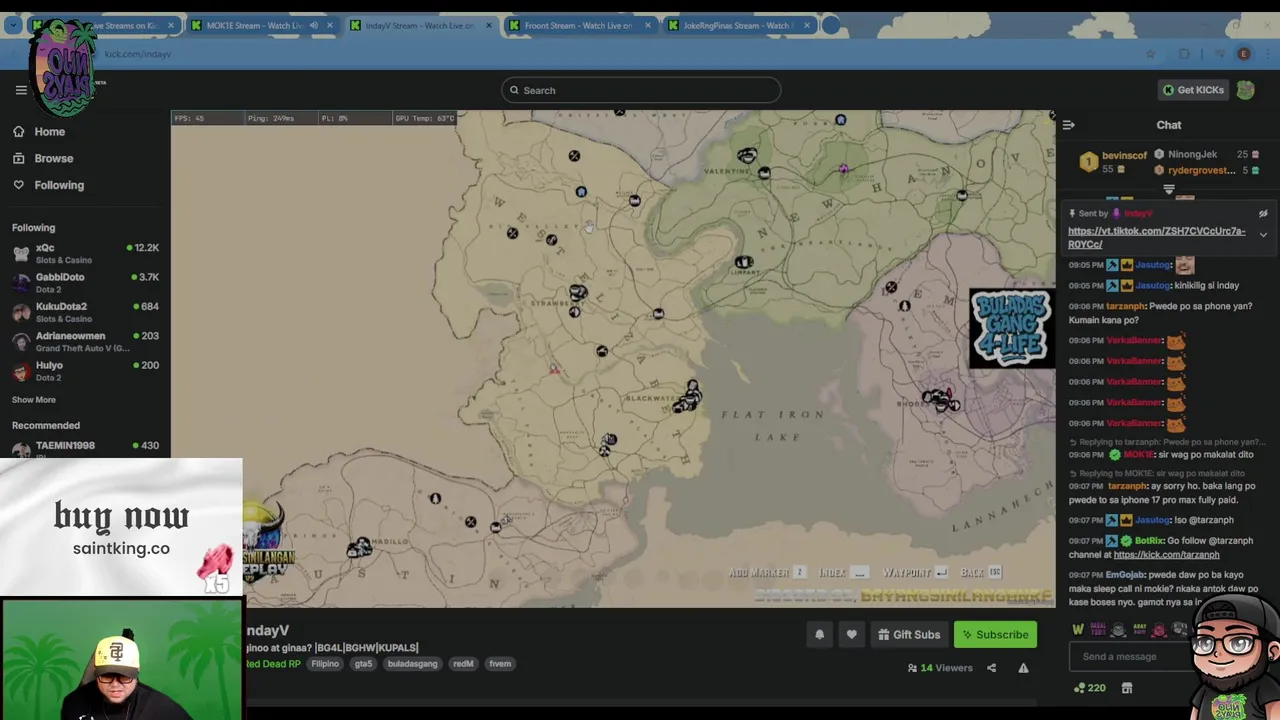Click the gta5 stream tag
The image size is (1280, 720).
coord(363,664)
